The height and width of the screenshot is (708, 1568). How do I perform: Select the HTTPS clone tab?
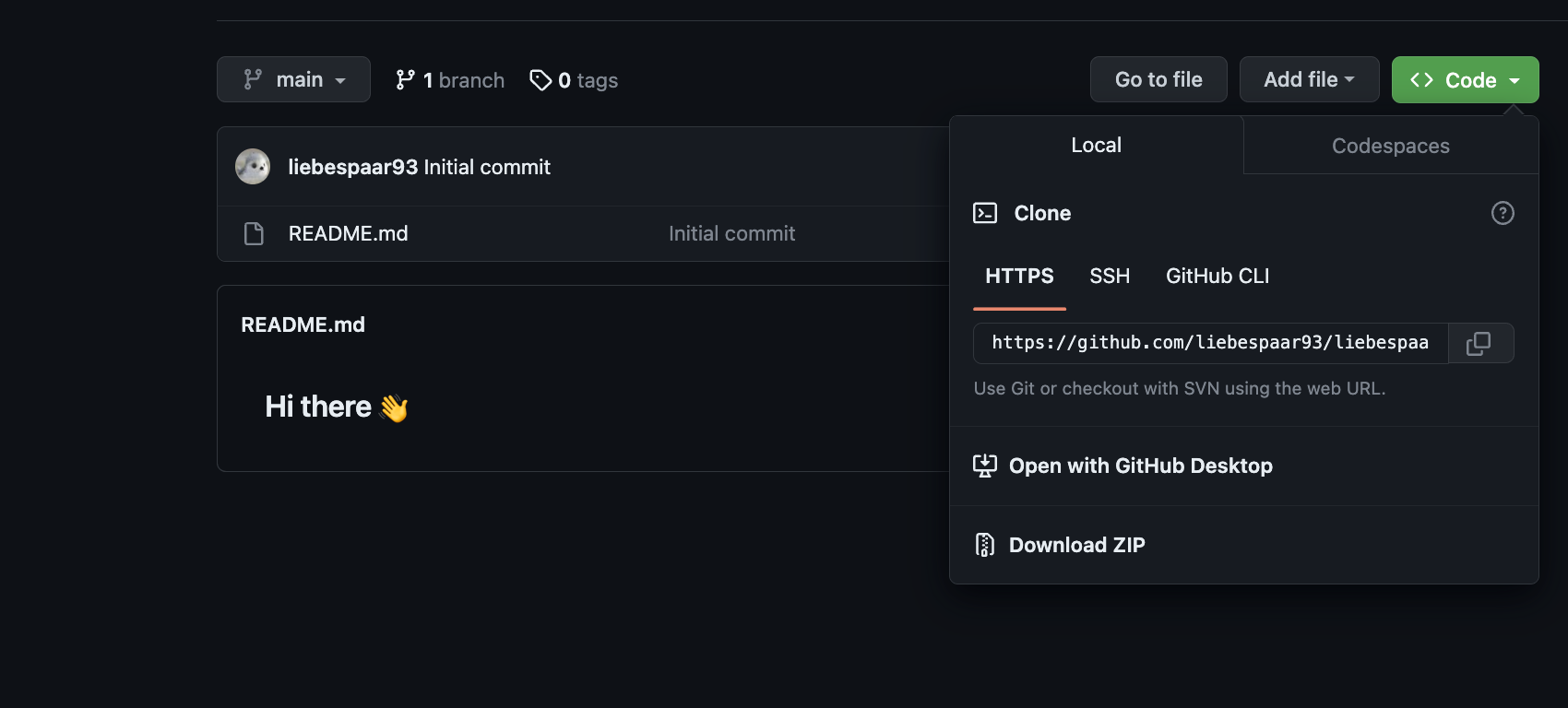[x=1019, y=276]
